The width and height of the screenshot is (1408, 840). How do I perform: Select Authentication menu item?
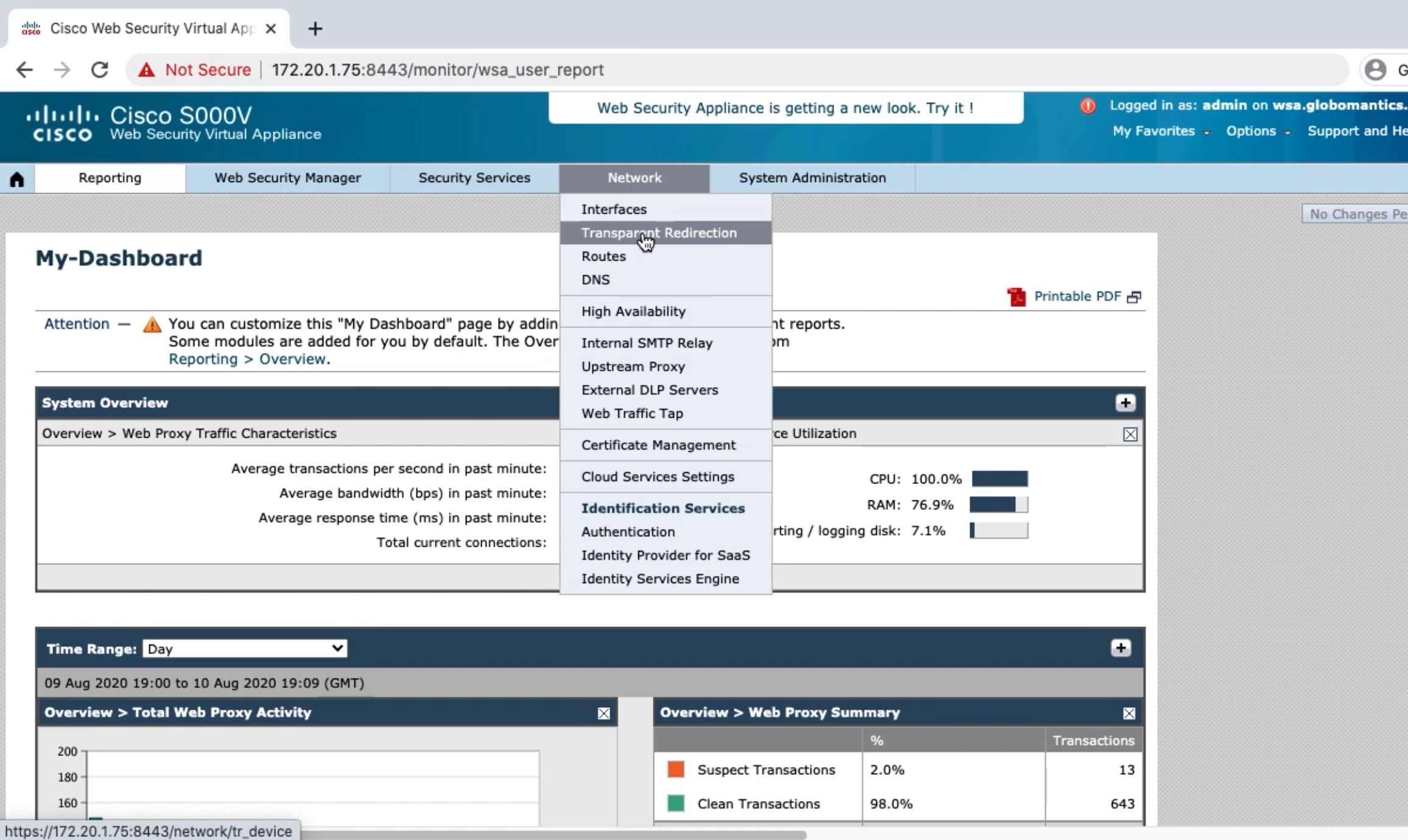pyautogui.click(x=666, y=531)
